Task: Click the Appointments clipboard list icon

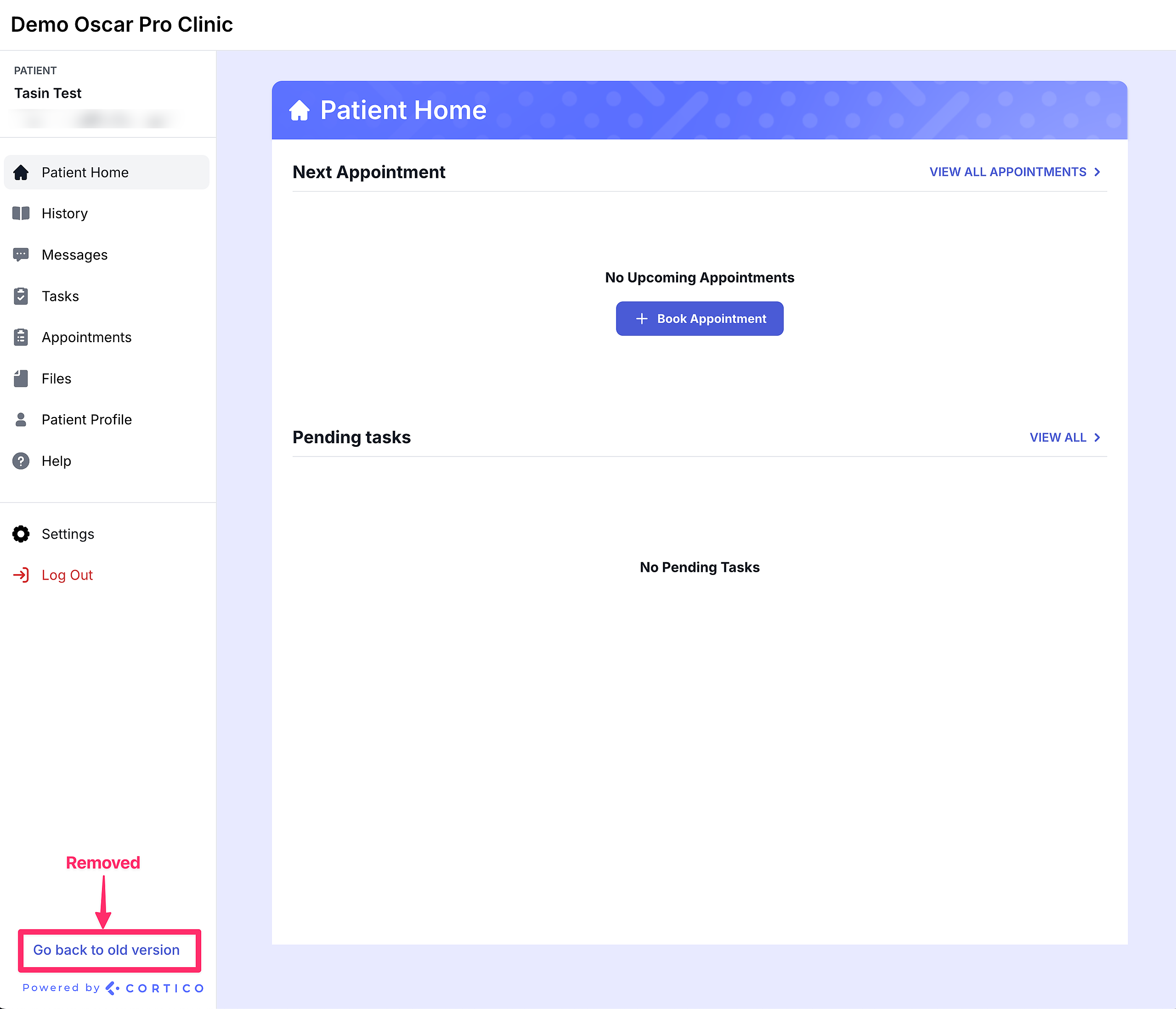Action: point(21,337)
